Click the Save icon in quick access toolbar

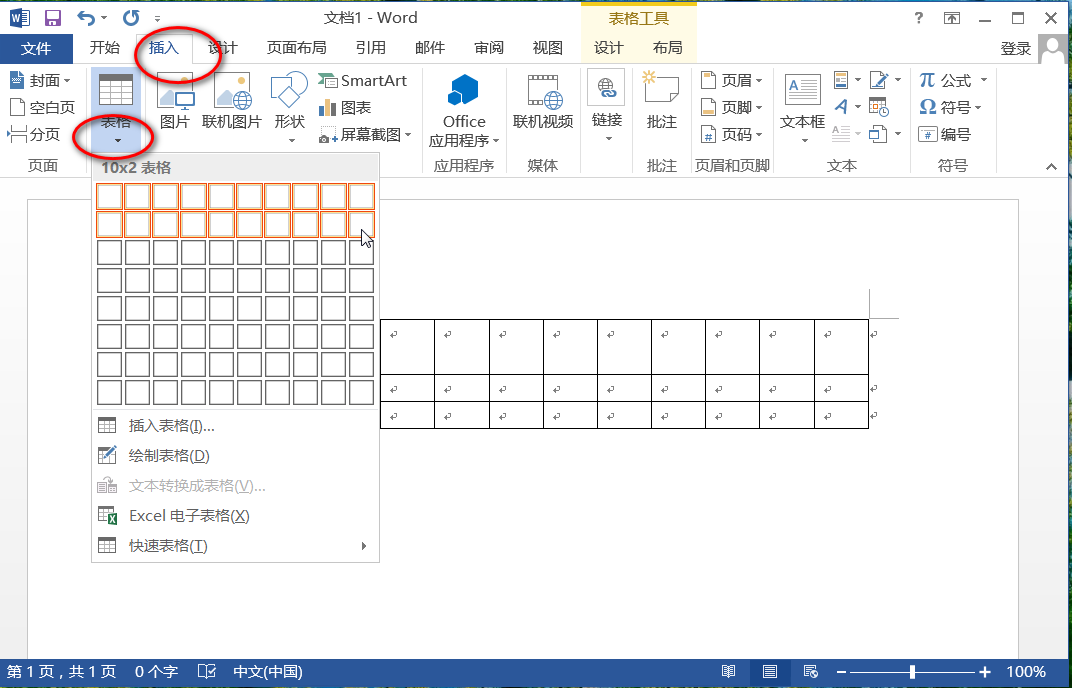click(x=53, y=18)
